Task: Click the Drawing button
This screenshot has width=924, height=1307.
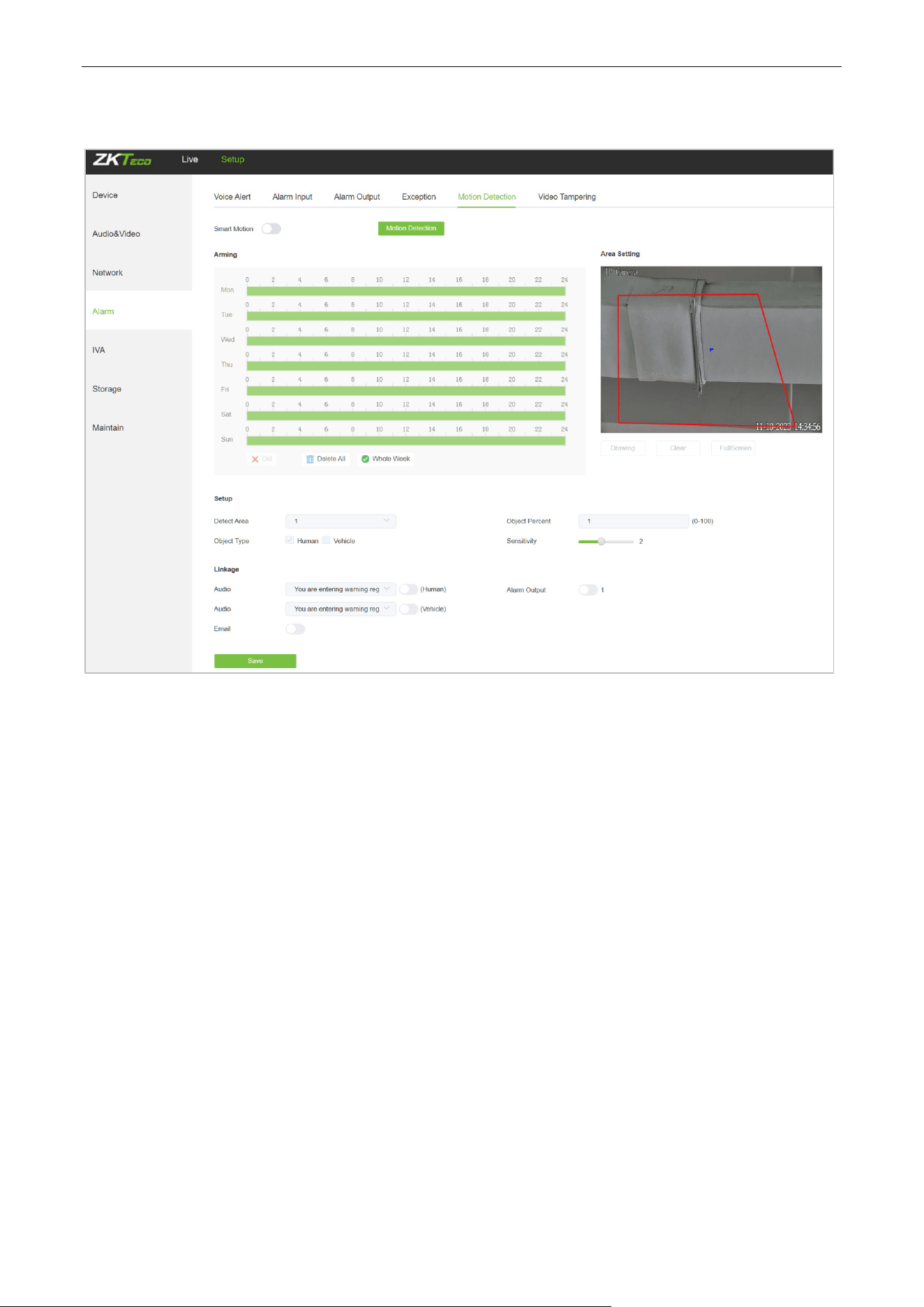Action: (x=623, y=448)
